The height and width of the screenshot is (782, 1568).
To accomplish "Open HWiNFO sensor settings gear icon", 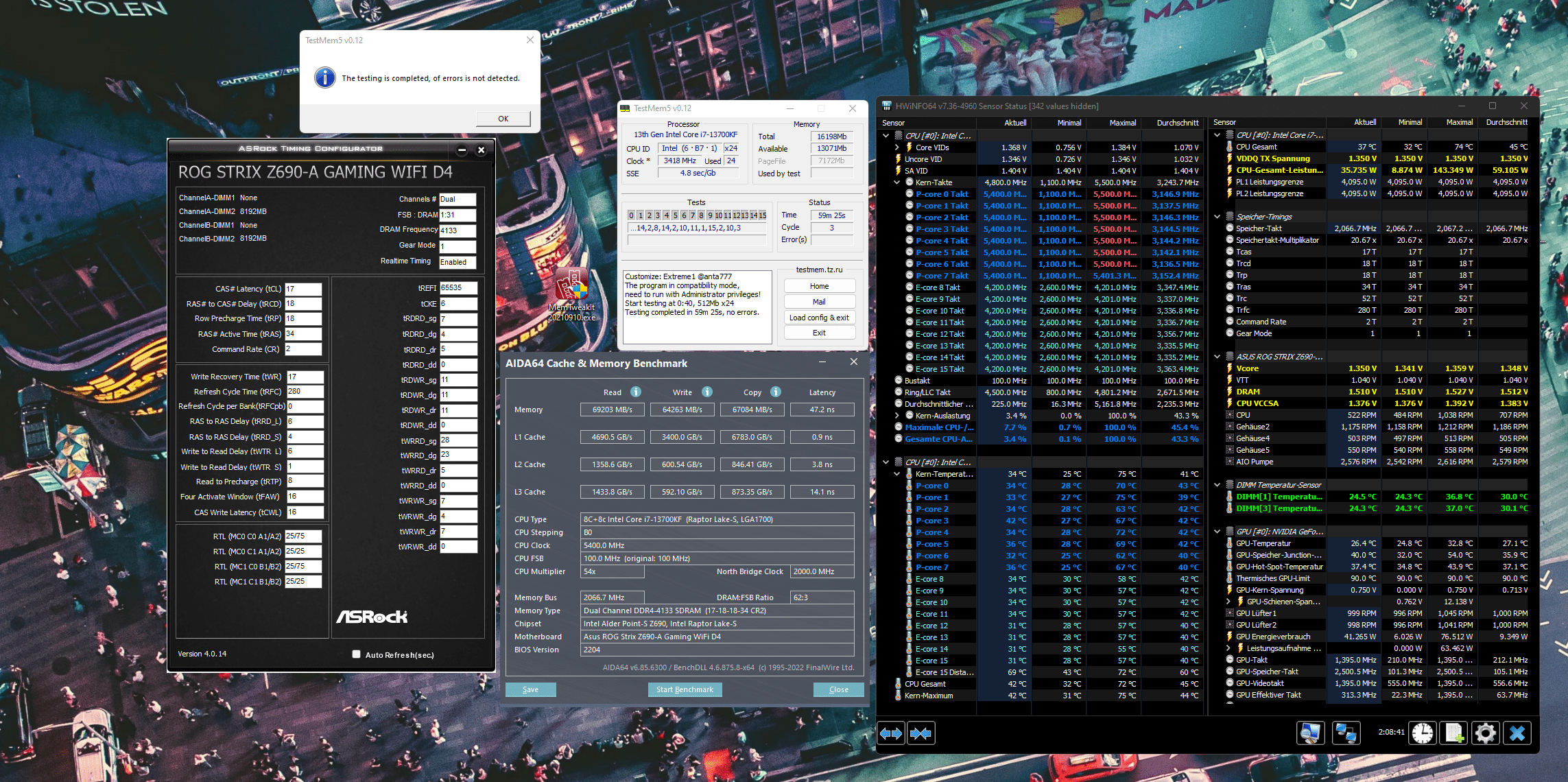I will [x=1485, y=733].
